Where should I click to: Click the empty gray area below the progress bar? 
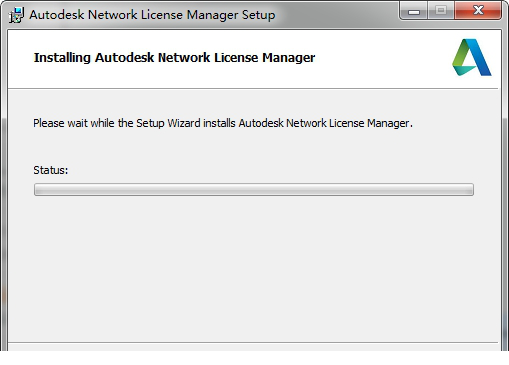[254, 267]
